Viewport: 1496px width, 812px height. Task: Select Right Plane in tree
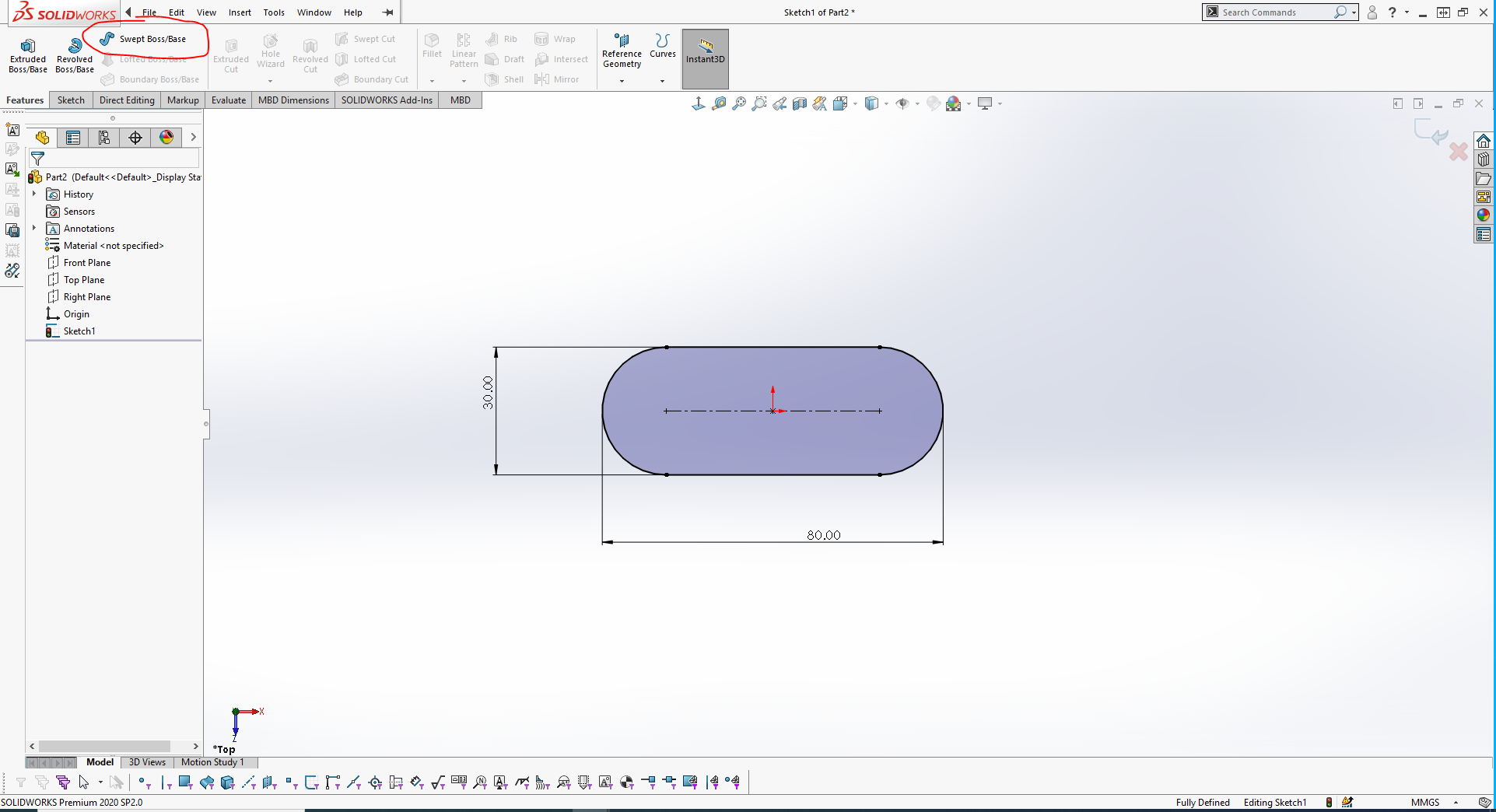point(79,297)
